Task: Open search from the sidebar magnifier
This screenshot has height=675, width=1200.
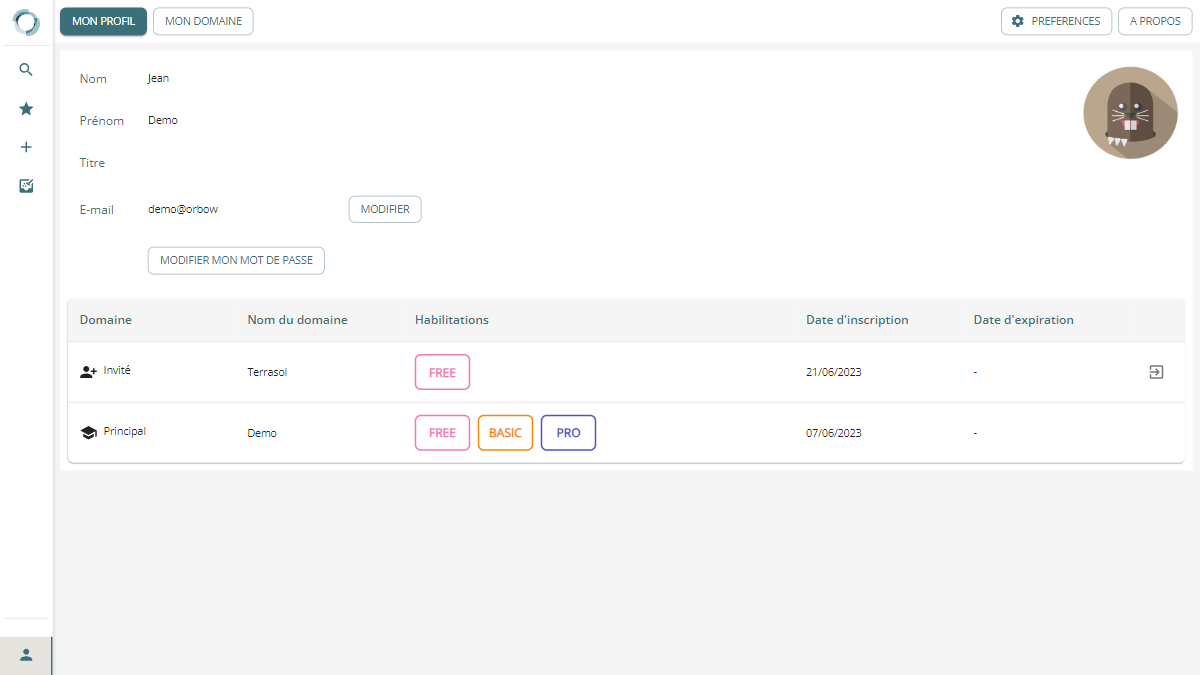Action: pos(26,70)
